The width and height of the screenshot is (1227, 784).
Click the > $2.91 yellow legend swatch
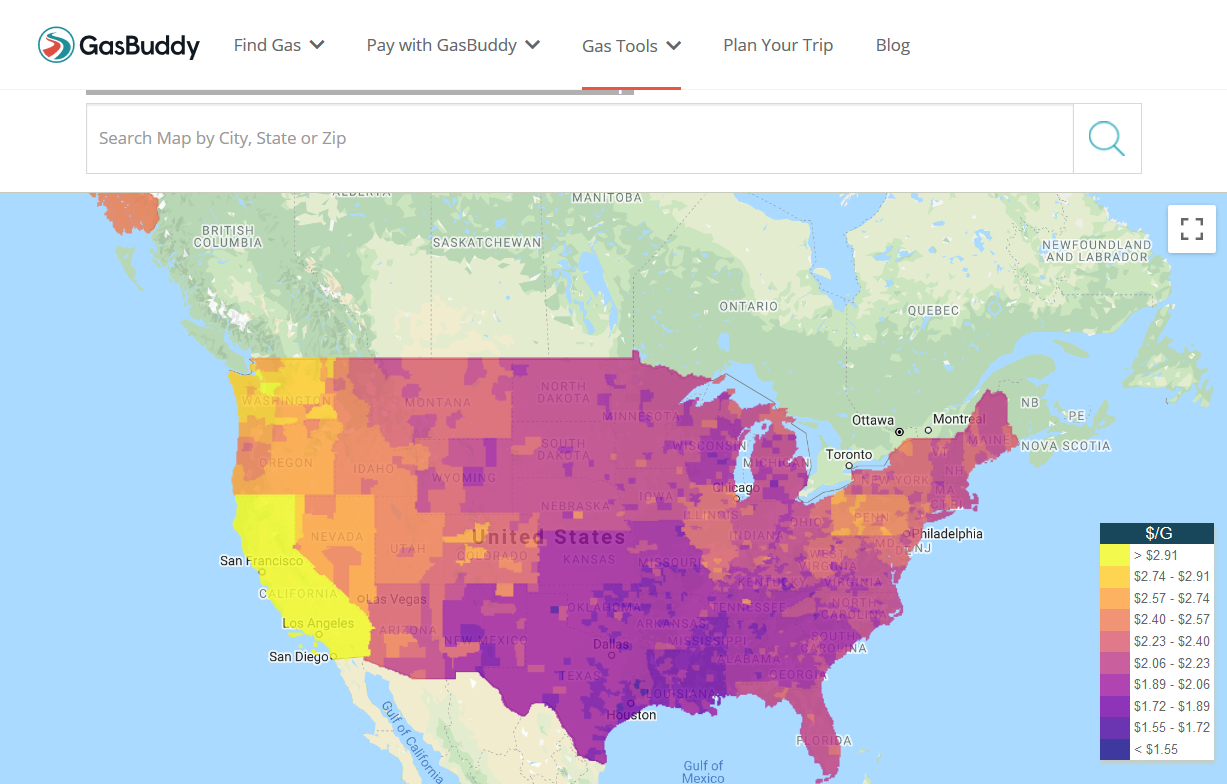point(1115,555)
